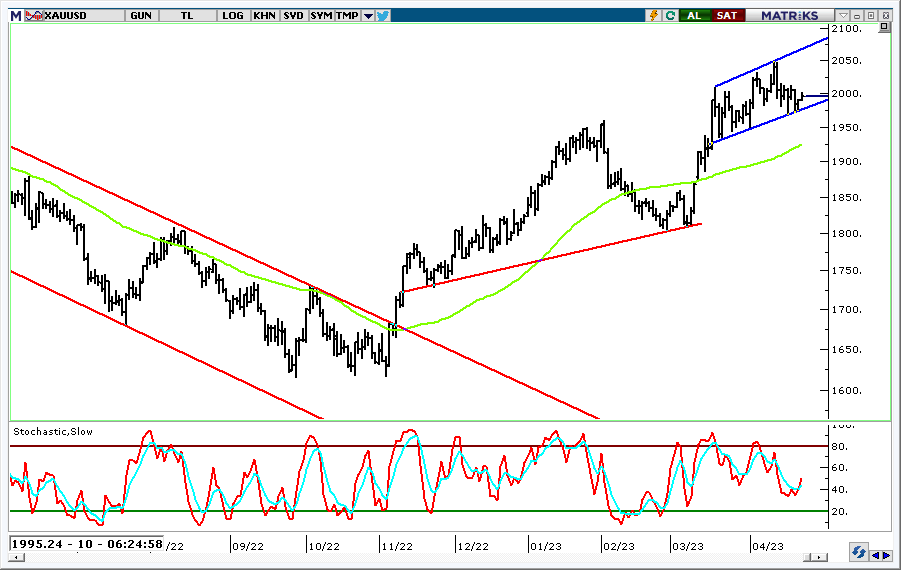Click the green C refresh icon

(668, 15)
